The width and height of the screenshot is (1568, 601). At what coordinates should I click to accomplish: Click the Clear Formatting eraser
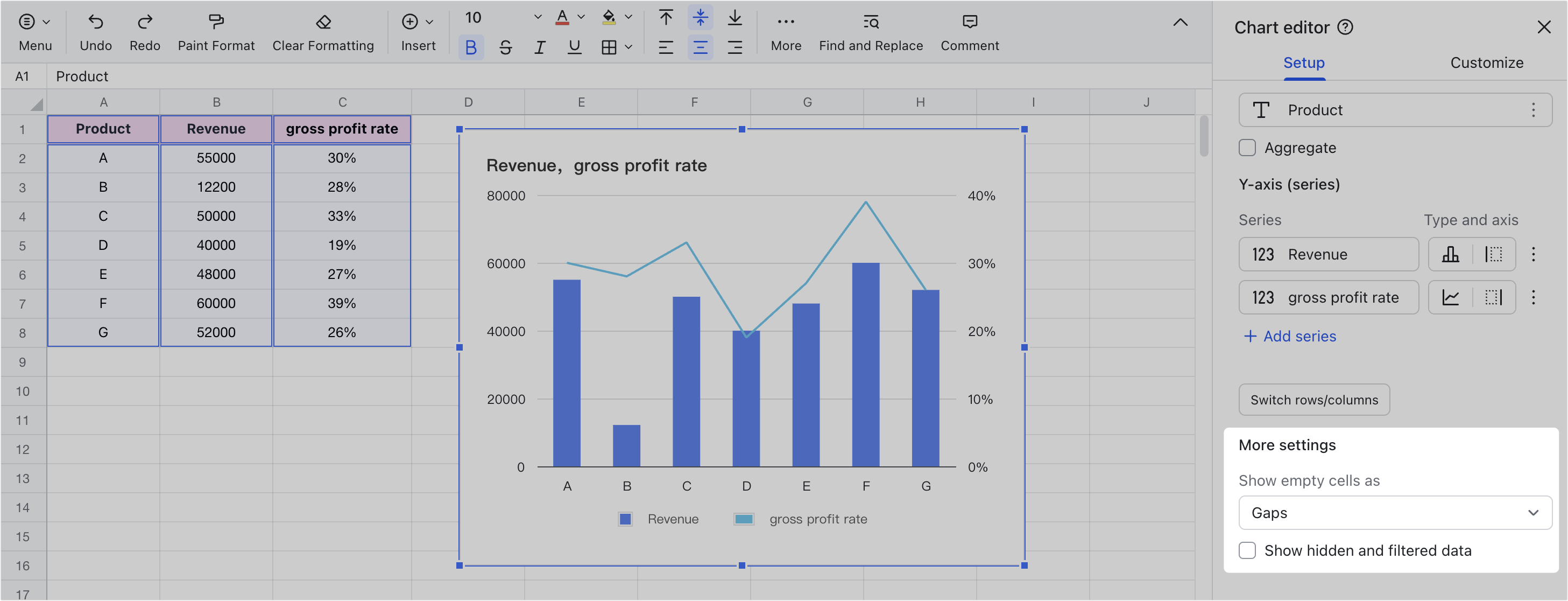point(323,22)
